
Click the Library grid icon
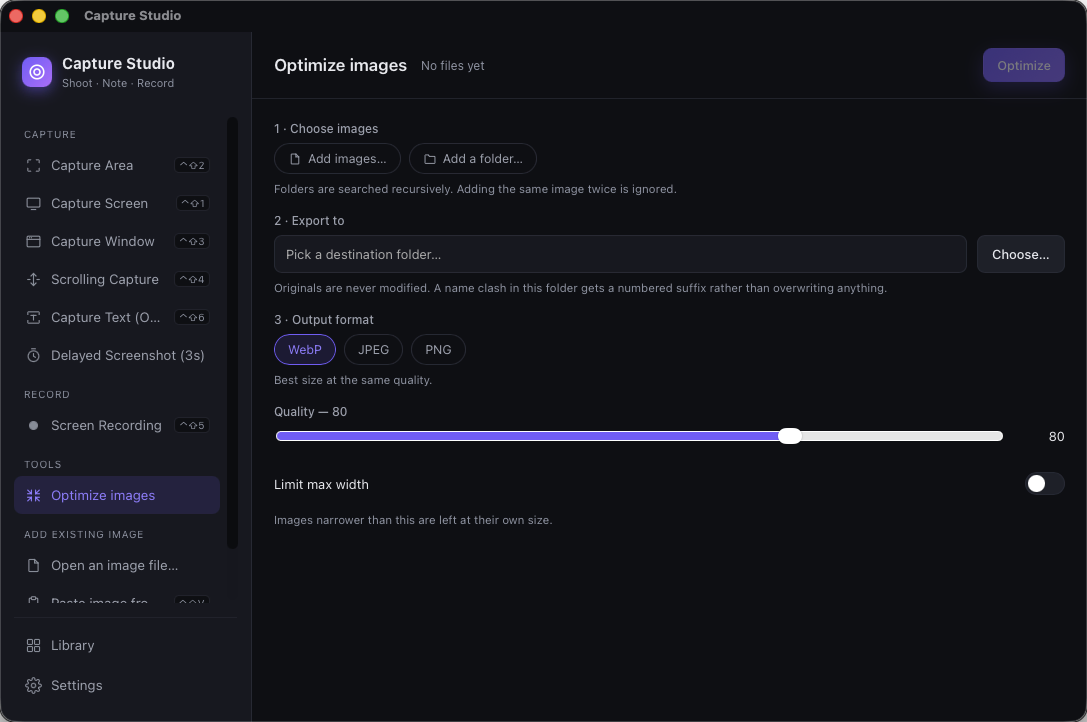pyautogui.click(x=33, y=646)
